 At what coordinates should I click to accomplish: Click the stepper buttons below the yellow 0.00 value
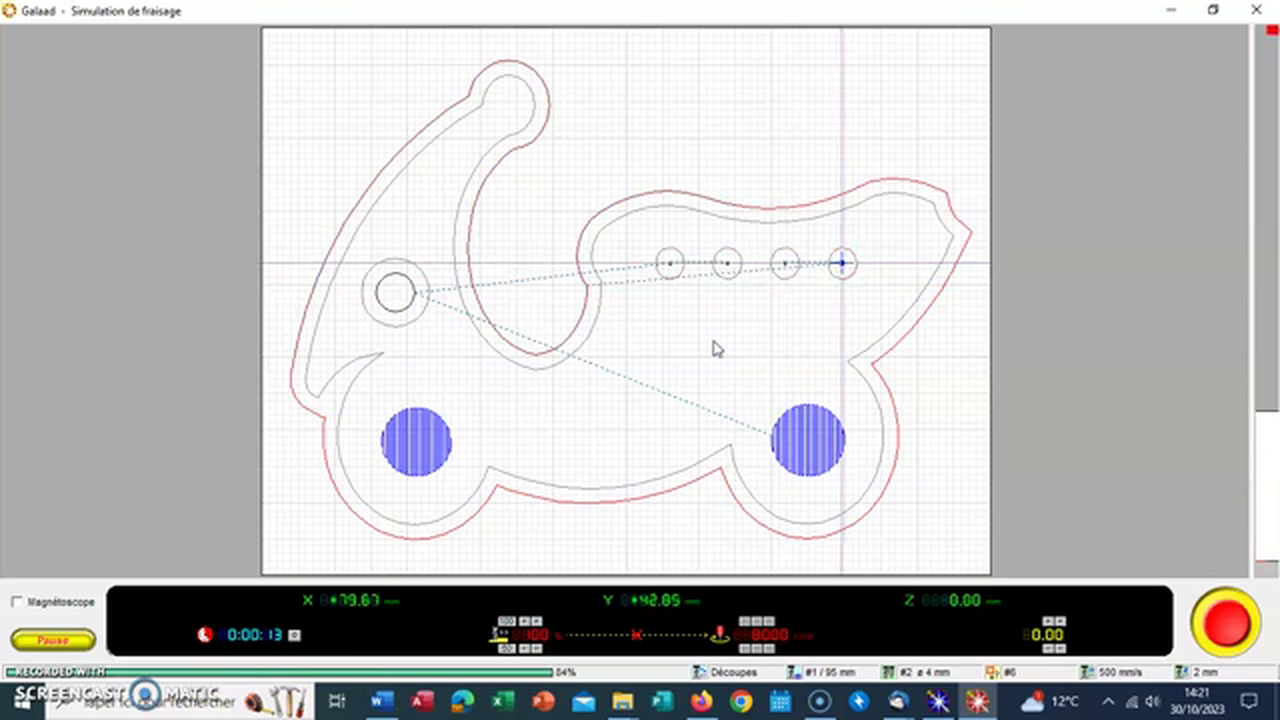(1052, 649)
